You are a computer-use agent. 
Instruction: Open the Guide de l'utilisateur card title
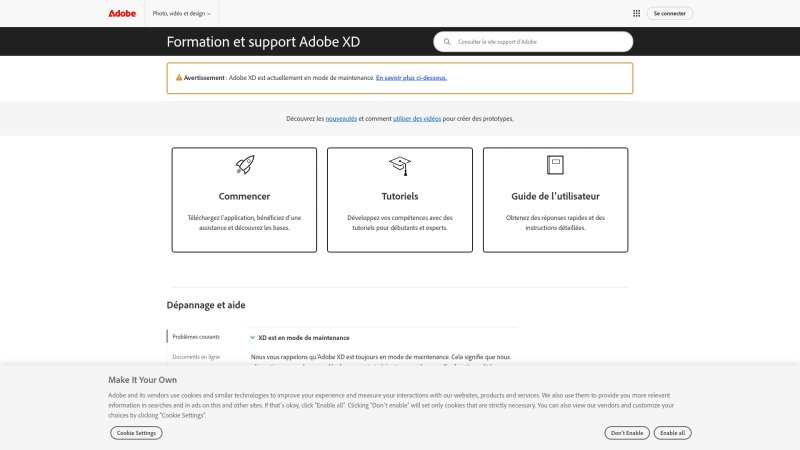[555, 196]
